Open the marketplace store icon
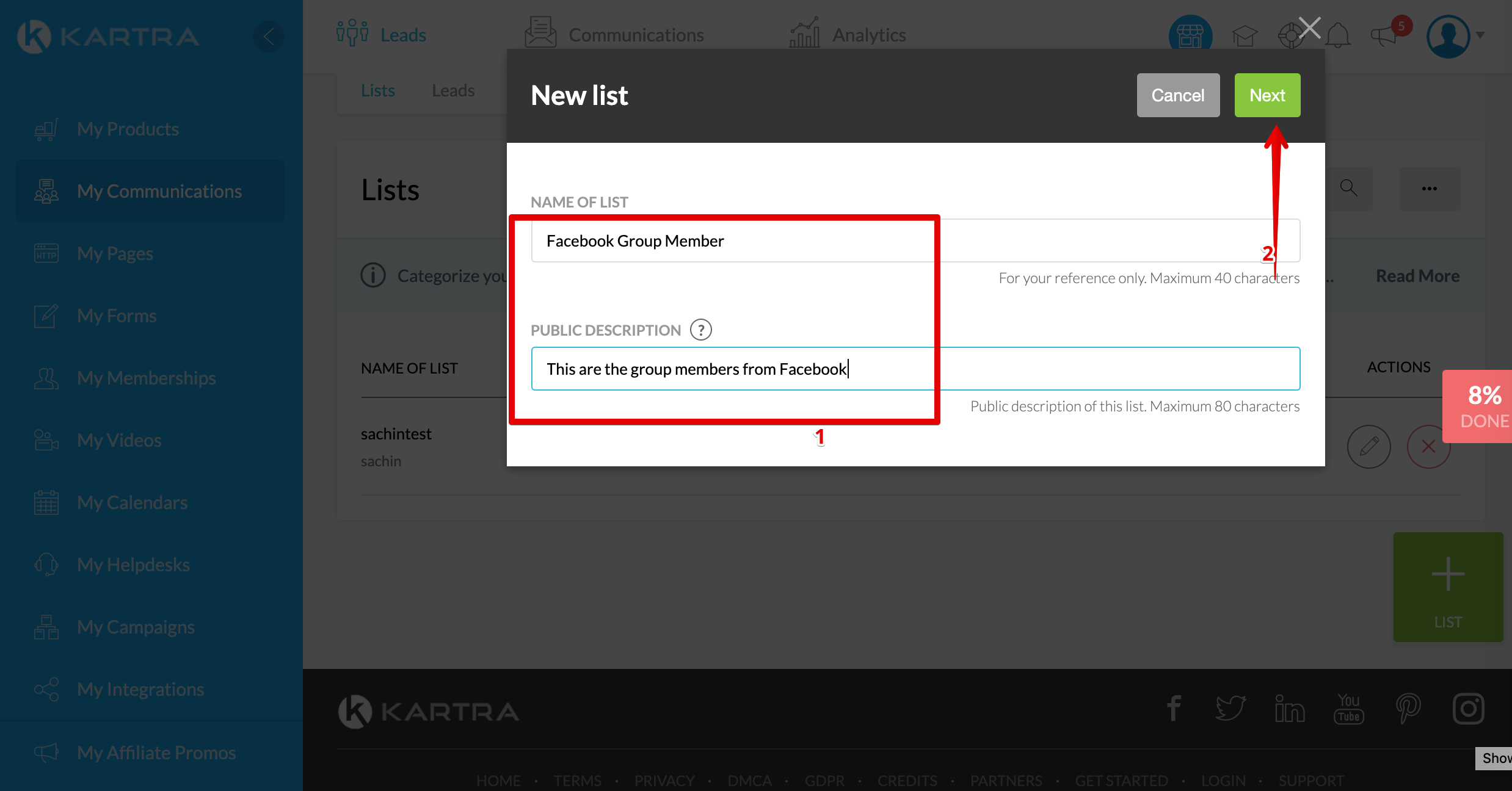1512x791 pixels. coord(1190,35)
